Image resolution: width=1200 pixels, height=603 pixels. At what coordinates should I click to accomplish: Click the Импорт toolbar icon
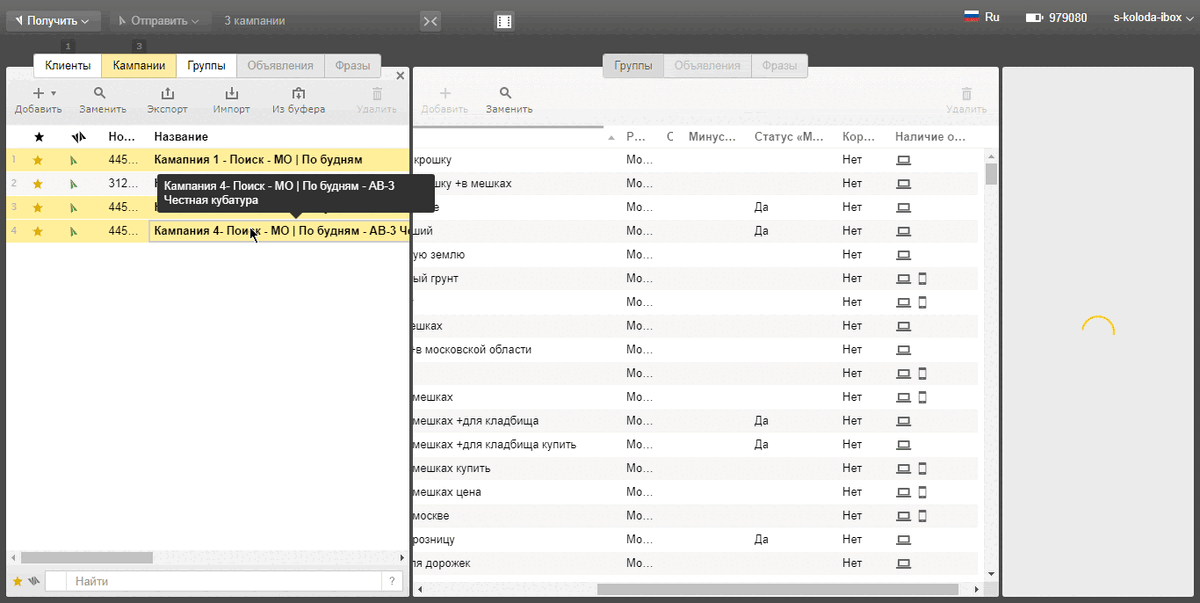click(231, 93)
